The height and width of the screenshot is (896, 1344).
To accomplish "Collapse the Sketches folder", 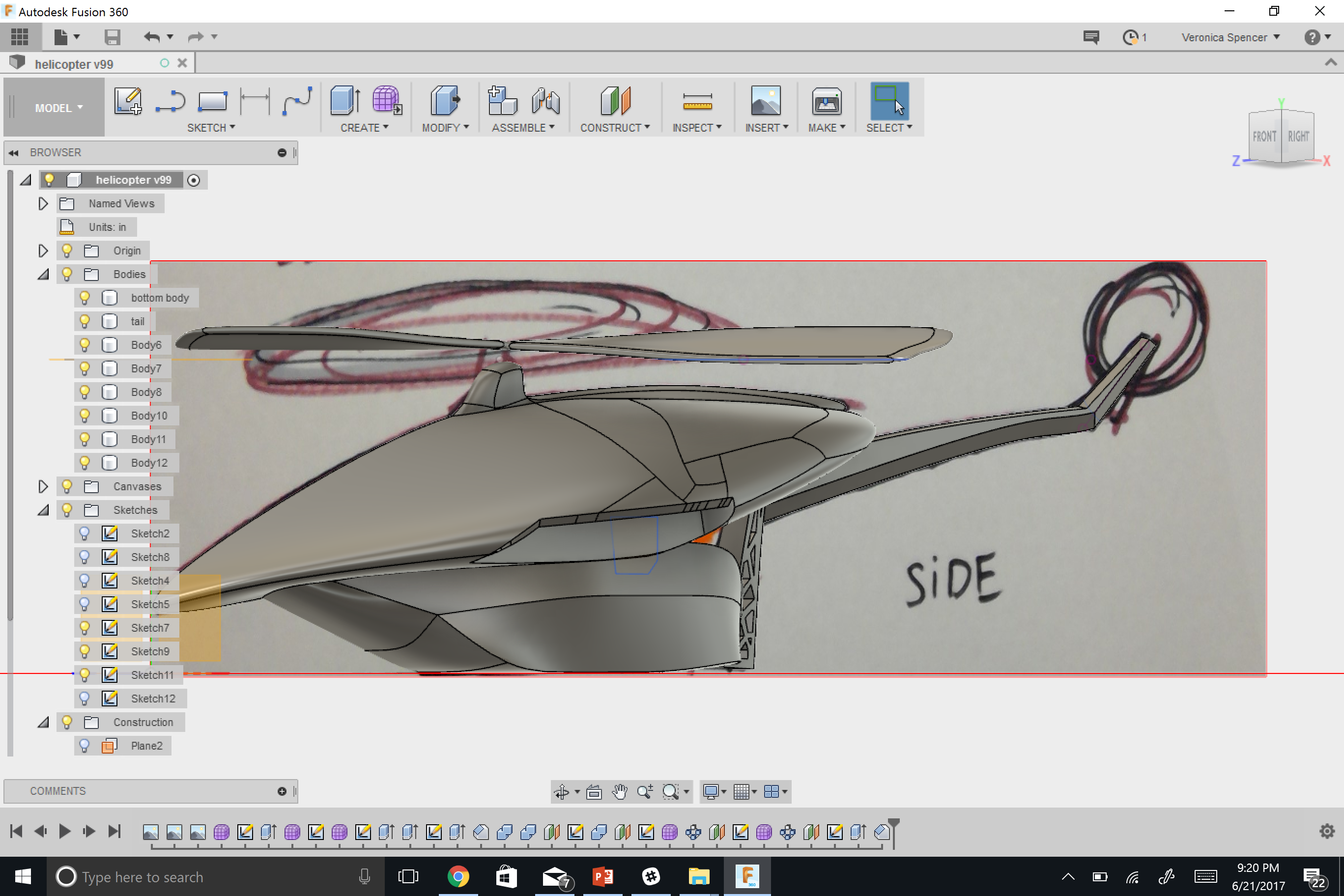I will point(43,510).
